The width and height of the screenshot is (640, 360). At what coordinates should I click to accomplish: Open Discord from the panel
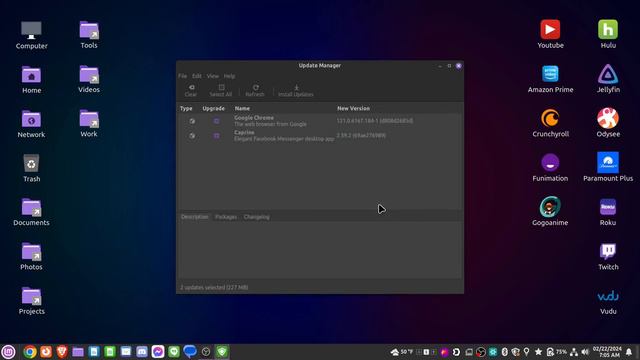point(142,351)
